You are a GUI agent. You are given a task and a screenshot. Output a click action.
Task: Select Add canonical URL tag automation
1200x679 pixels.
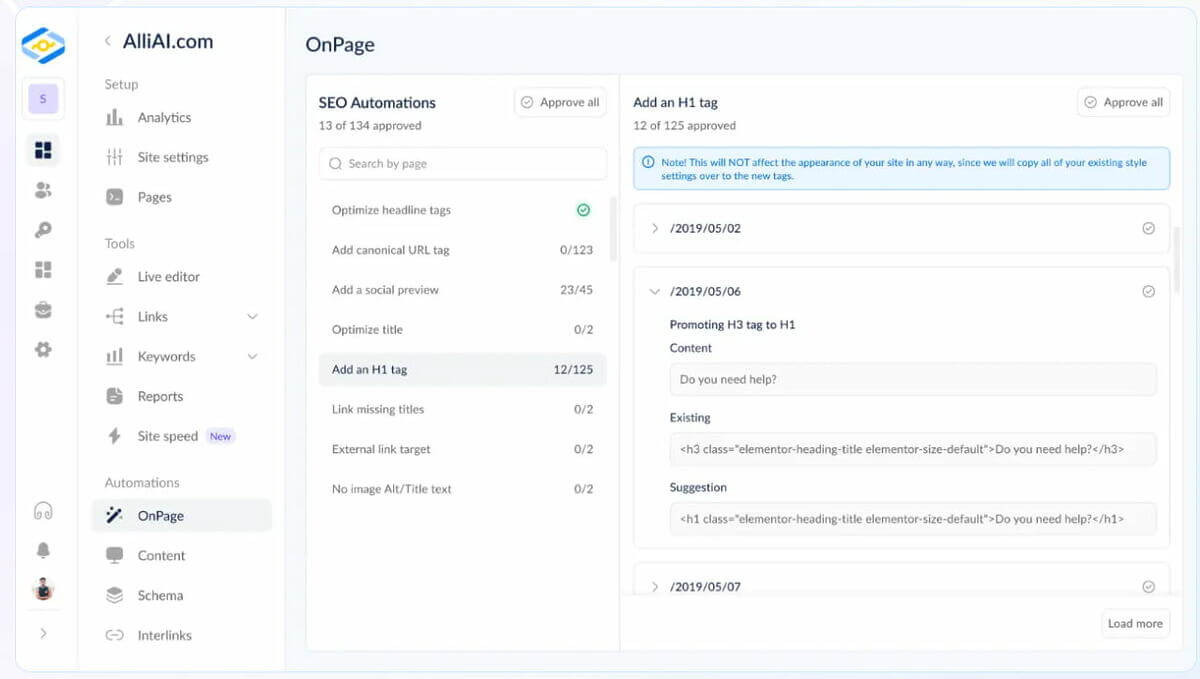click(391, 250)
